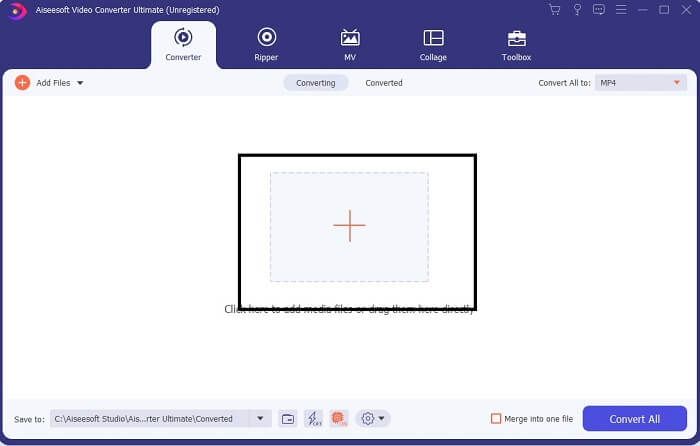Click the orange Add Files plus icon
This screenshot has height=446, width=700.
point(22,83)
